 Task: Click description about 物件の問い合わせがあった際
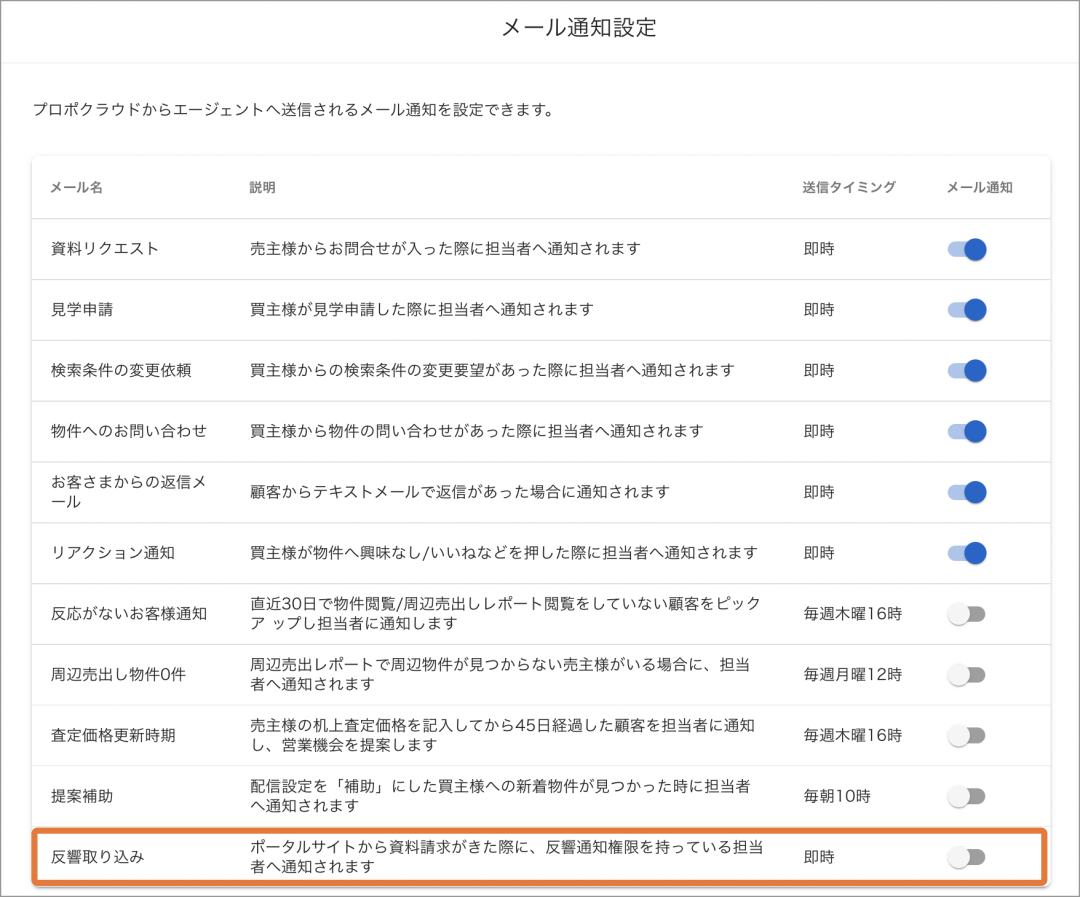[477, 431]
